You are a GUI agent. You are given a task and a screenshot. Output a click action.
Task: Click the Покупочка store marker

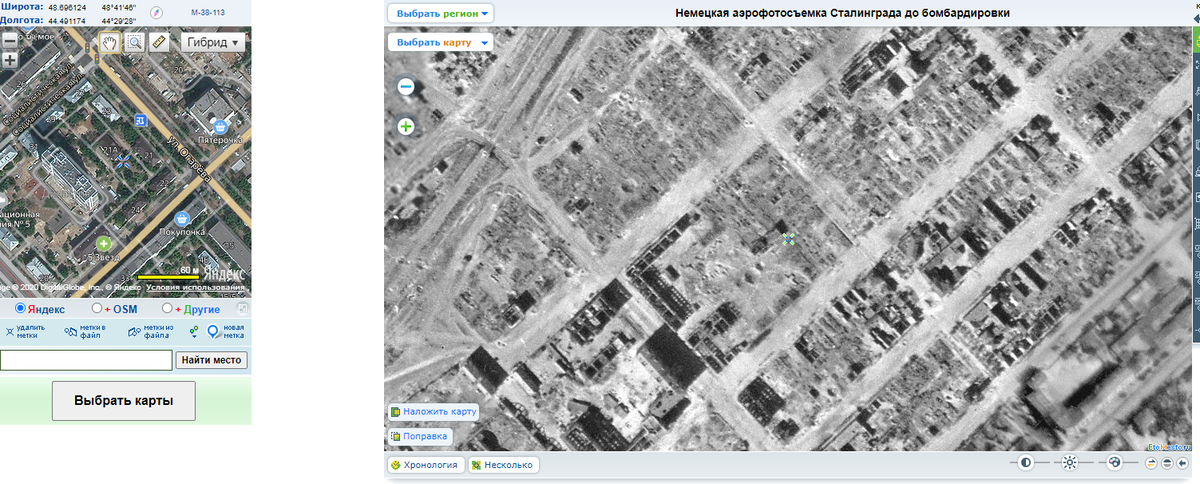tap(182, 217)
